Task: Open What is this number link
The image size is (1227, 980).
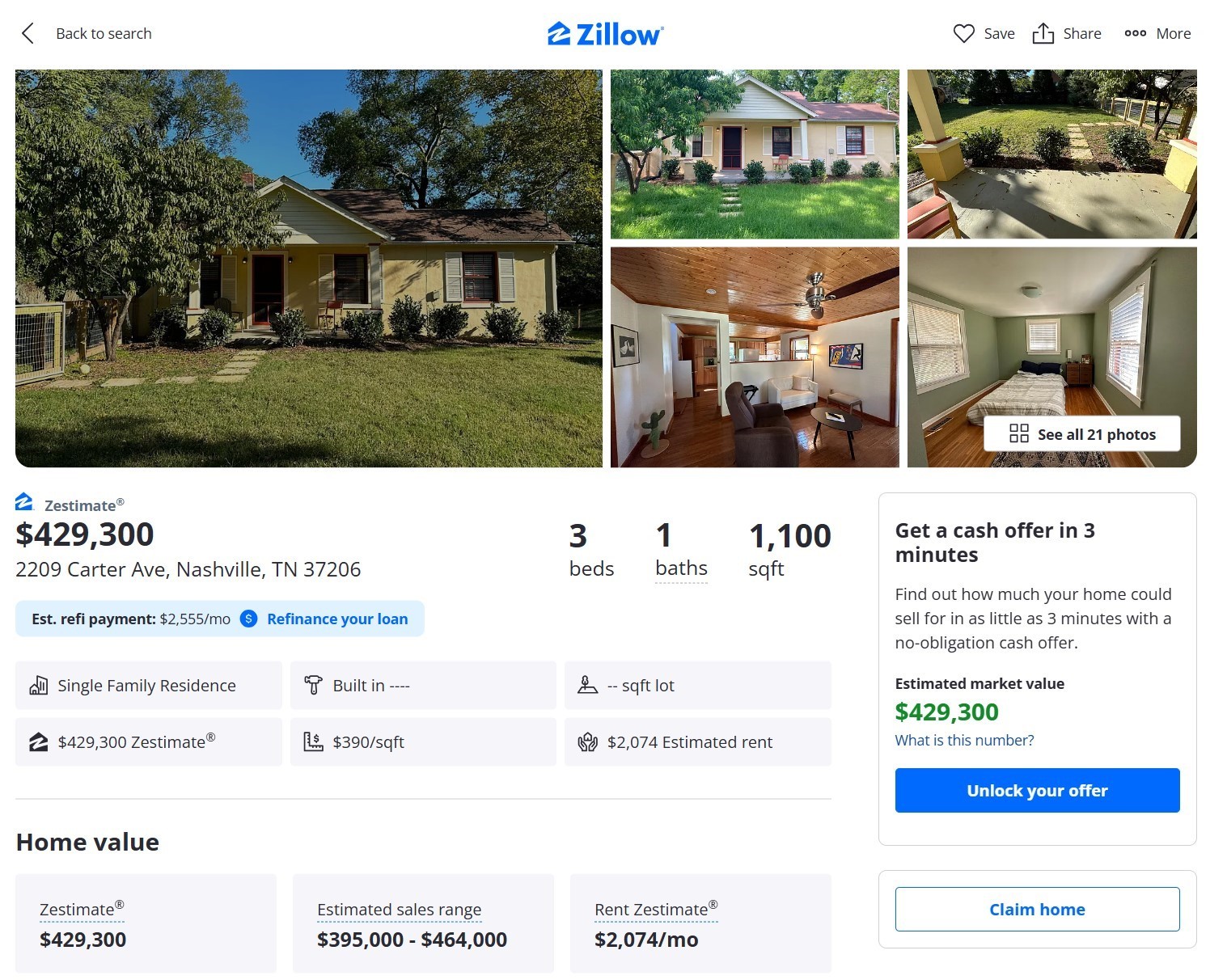Action: [x=964, y=740]
